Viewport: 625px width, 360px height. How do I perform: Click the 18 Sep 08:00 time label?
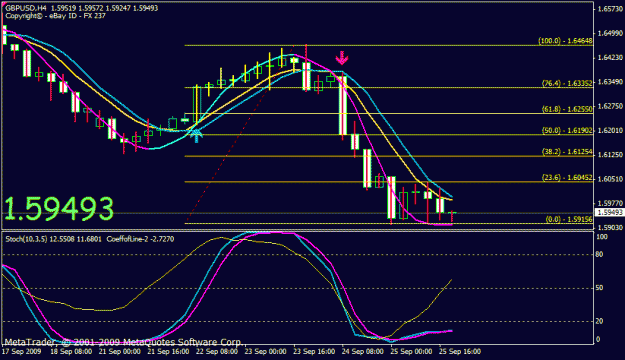click(71, 351)
